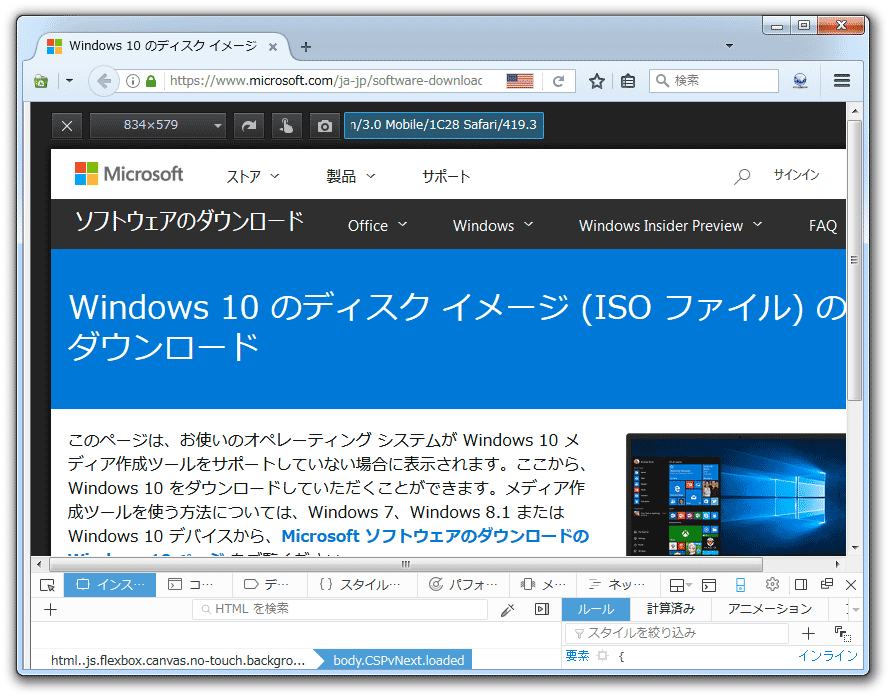The width and height of the screenshot is (890, 698).
Task: Open developer tools settings gear
Action: click(x=772, y=585)
